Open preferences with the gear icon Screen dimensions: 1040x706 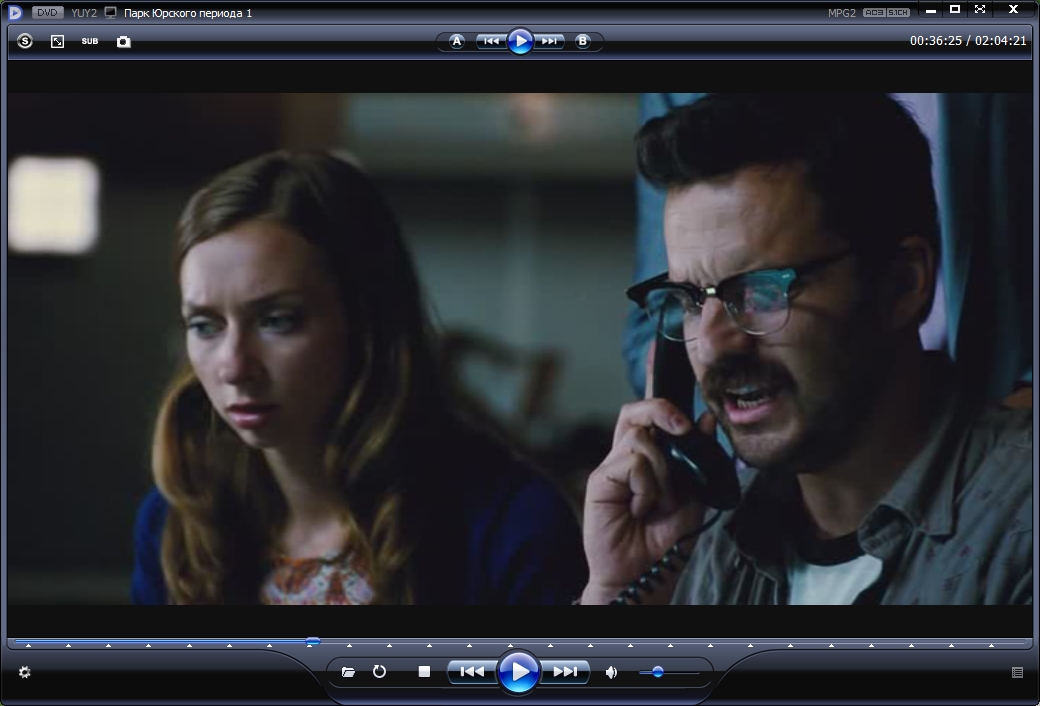[25, 672]
